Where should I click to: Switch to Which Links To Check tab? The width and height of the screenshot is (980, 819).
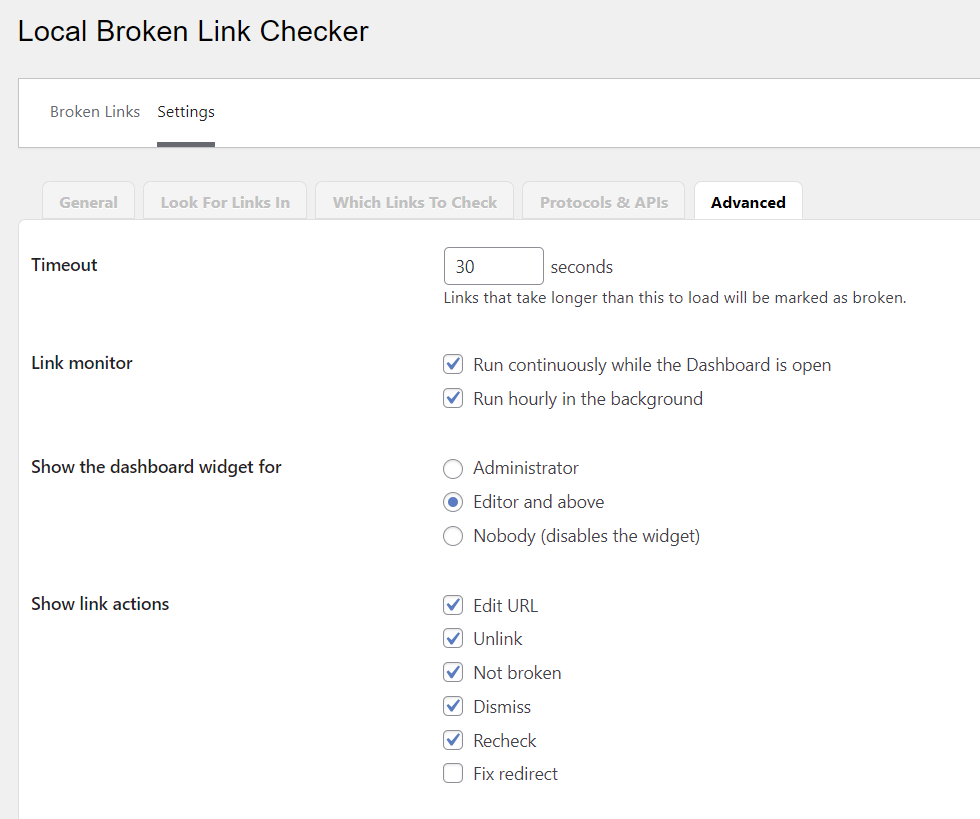(x=414, y=201)
